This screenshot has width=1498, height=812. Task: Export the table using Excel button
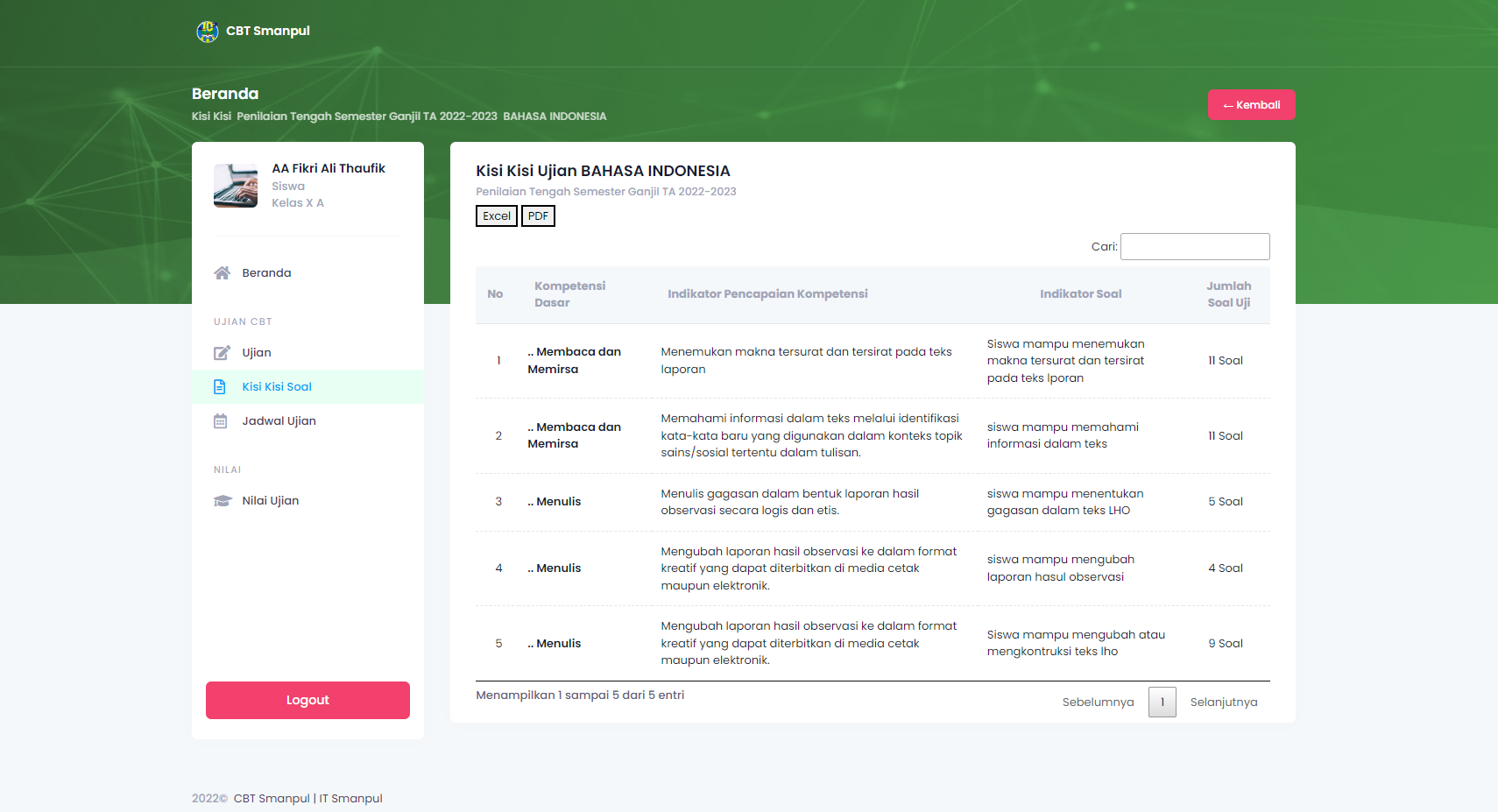(x=497, y=216)
